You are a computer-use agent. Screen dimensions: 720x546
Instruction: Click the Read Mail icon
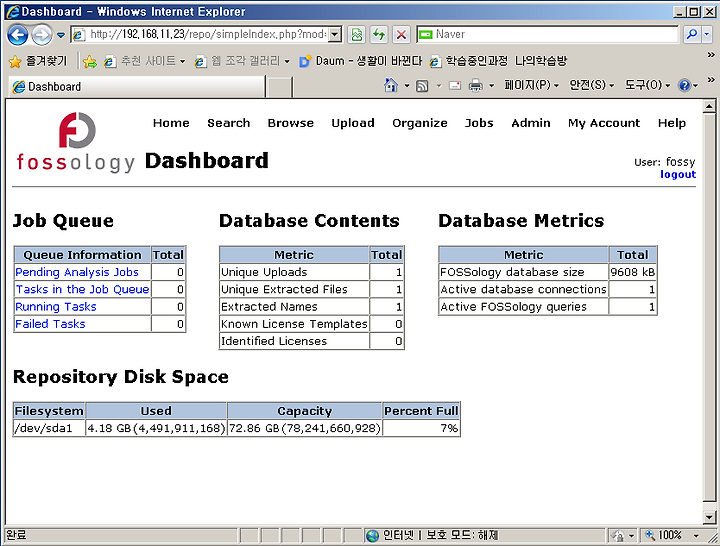(x=455, y=85)
